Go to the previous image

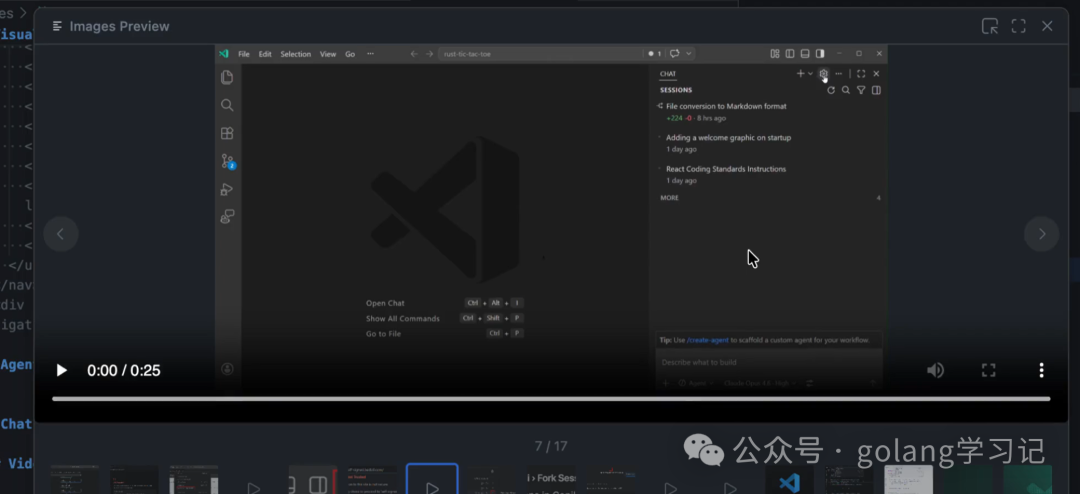(60, 234)
